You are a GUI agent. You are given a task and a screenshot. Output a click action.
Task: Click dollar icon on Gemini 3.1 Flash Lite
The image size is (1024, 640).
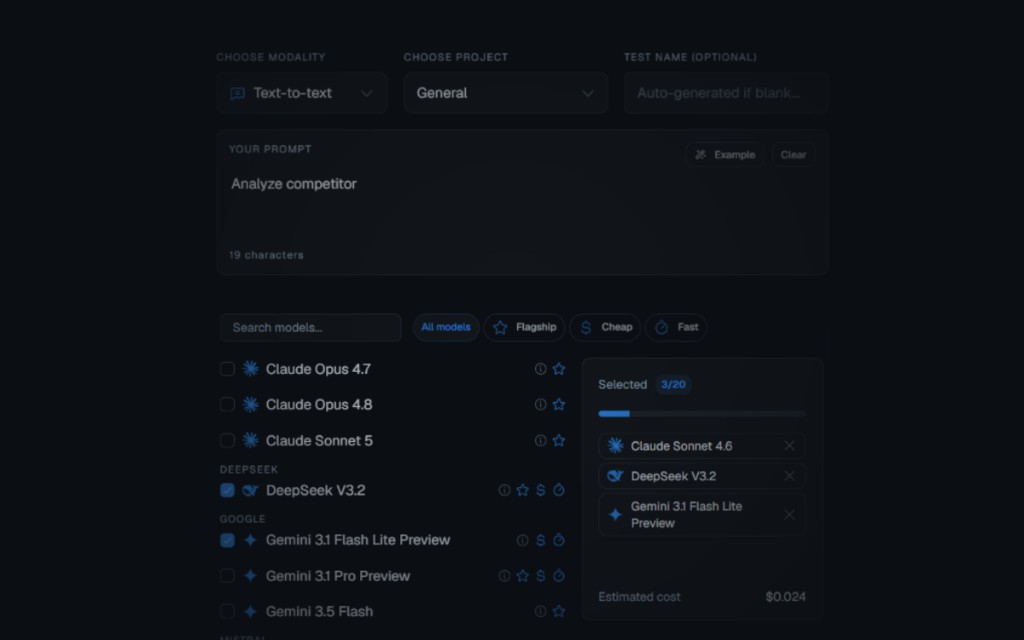[541, 540]
